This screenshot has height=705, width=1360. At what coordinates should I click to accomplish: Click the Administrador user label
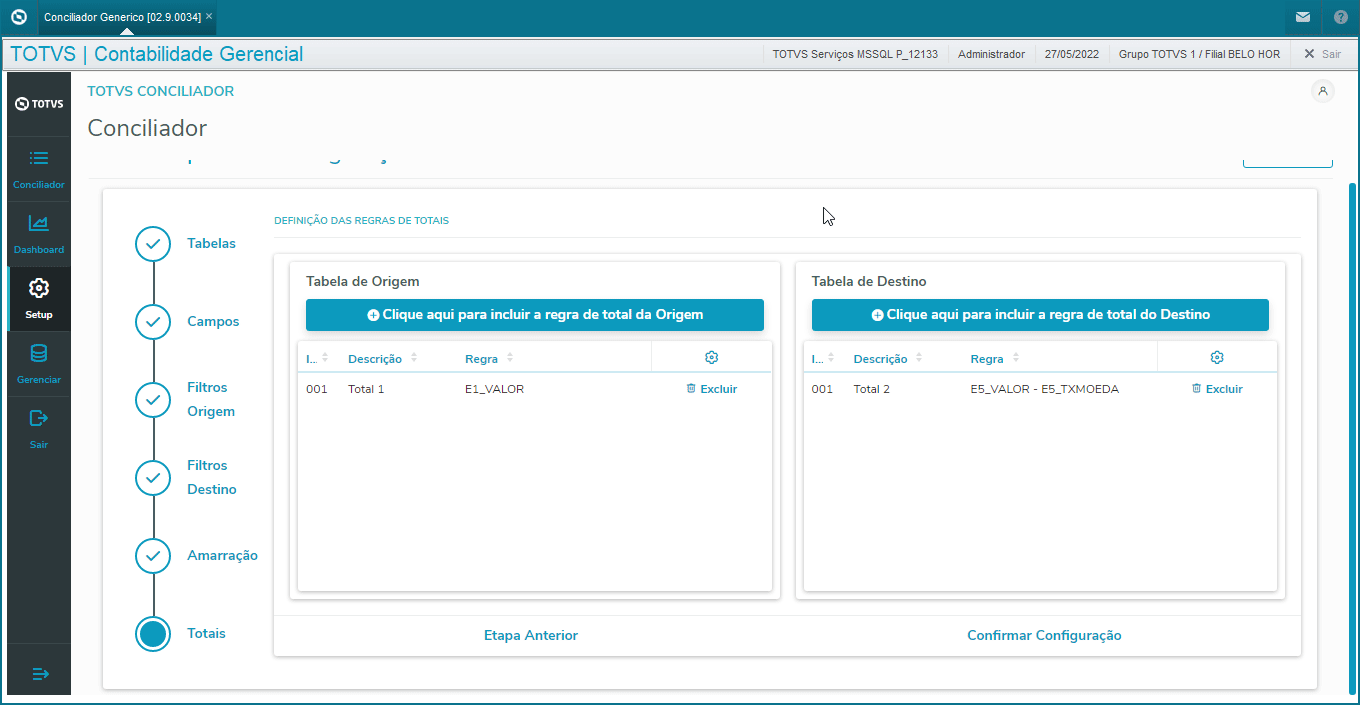tap(991, 54)
